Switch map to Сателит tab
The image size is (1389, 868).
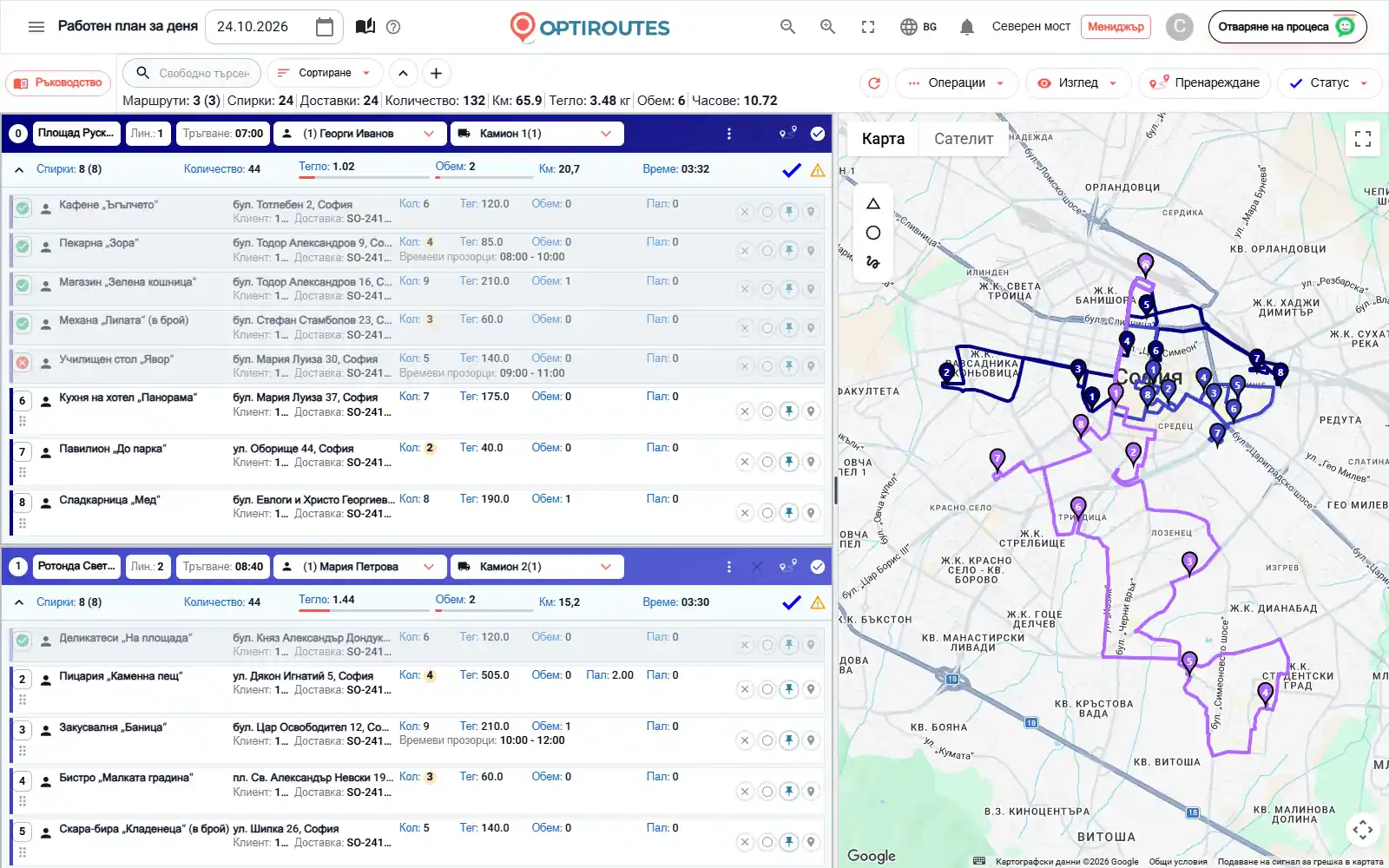(964, 139)
